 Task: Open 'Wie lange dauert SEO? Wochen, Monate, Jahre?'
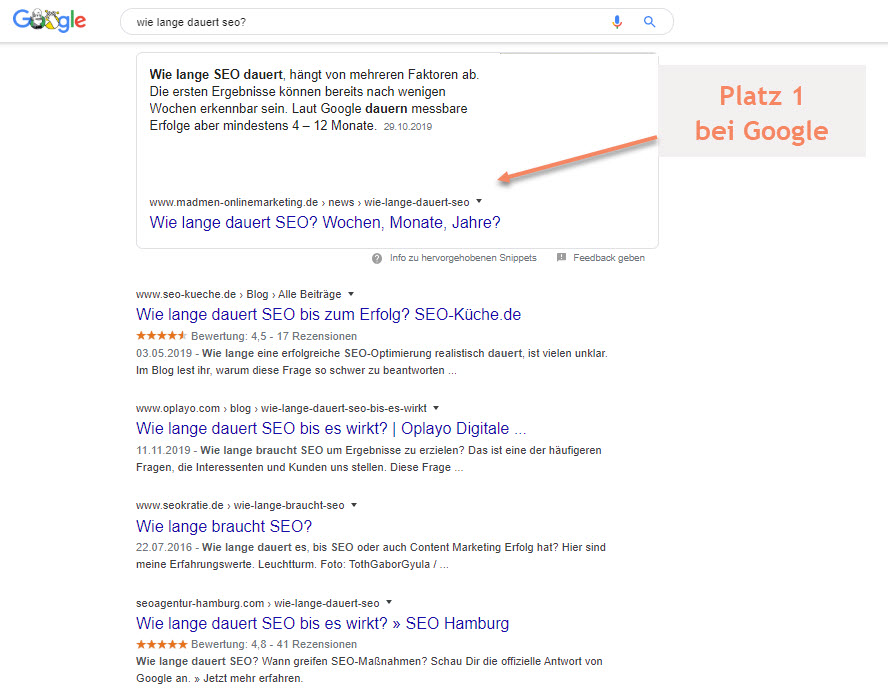(325, 223)
